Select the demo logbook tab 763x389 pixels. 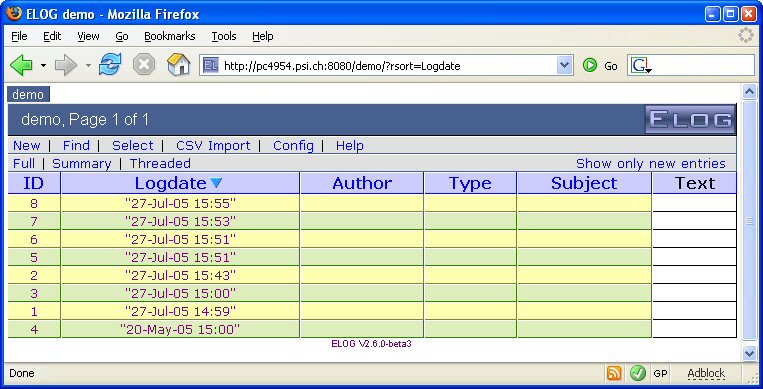28,94
